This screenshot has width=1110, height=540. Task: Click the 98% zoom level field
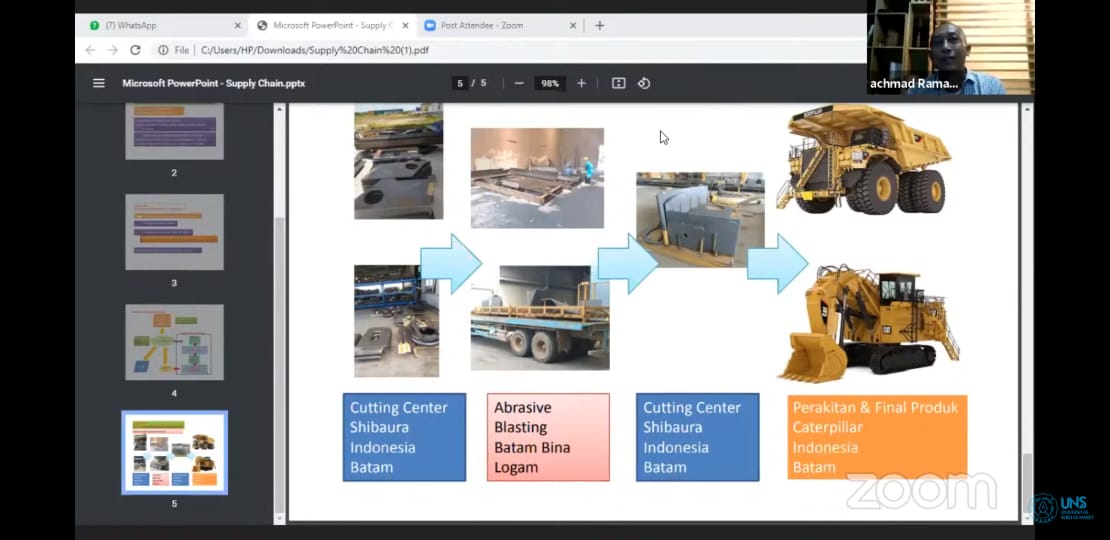click(550, 83)
